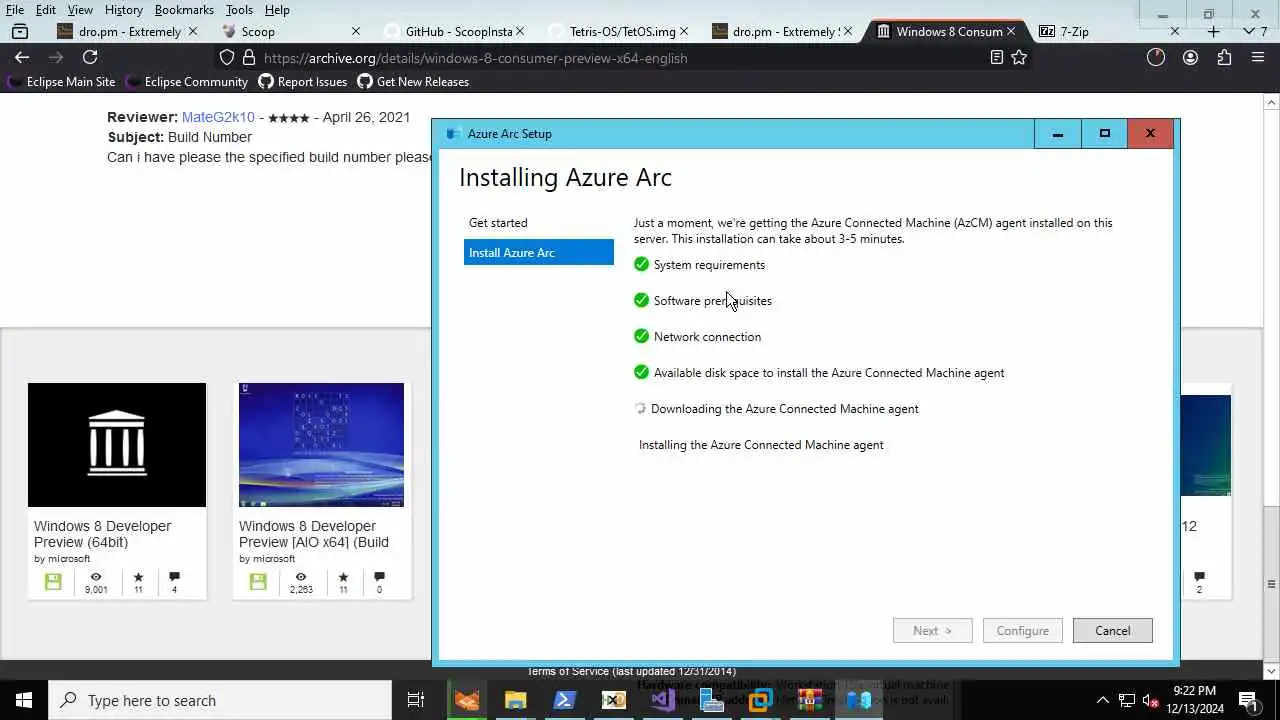This screenshot has height=720, width=1280.
Task: Open the Windows 8 Developer Preview (64bit) title link
Action: [103, 534]
